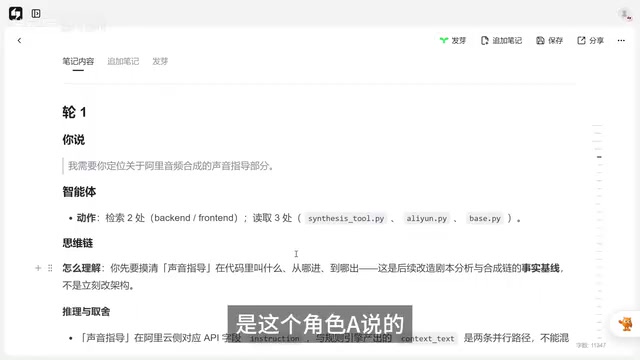
Task: Click the drag handle dots icon
Action: pyautogui.click(x=50, y=268)
